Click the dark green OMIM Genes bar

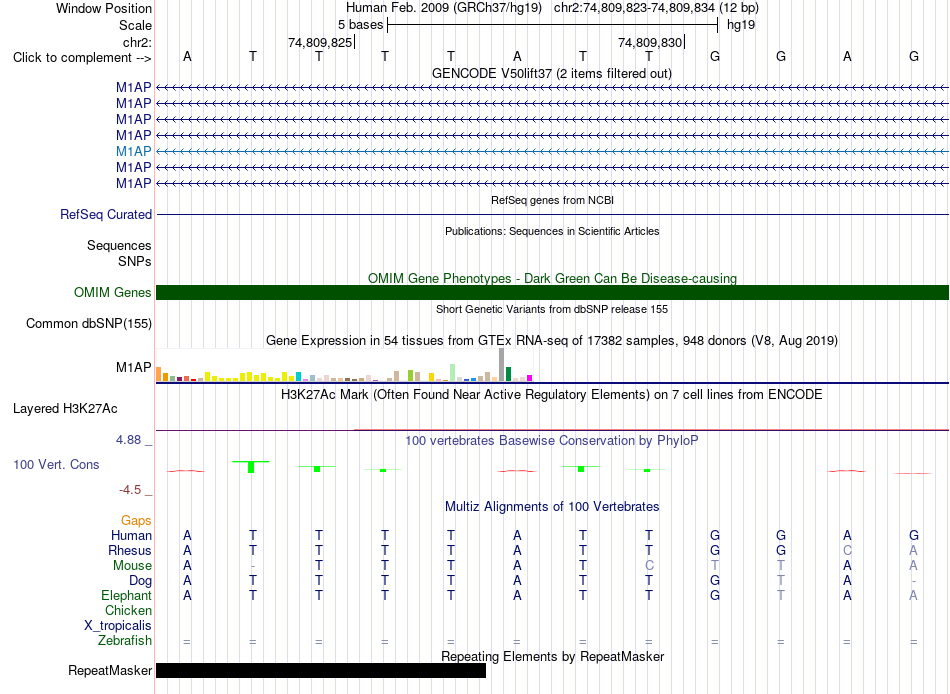(x=552, y=293)
